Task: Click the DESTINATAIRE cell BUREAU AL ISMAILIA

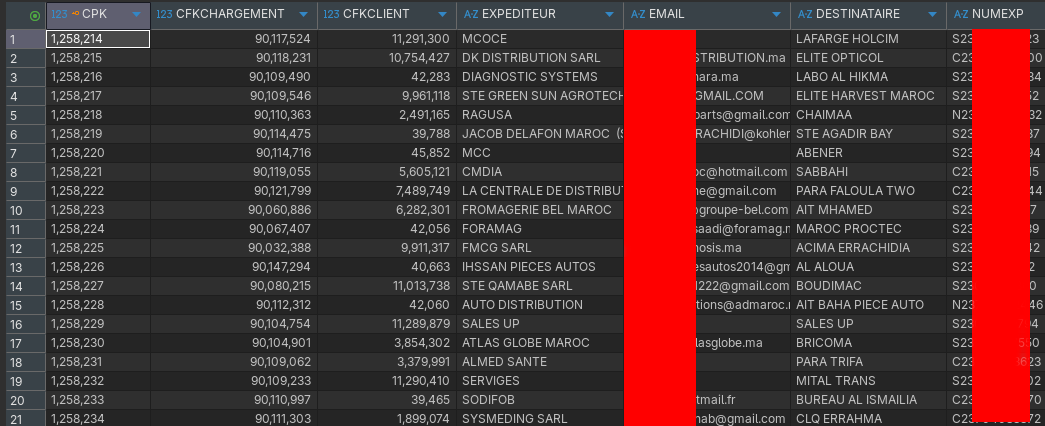Action: (x=868, y=400)
